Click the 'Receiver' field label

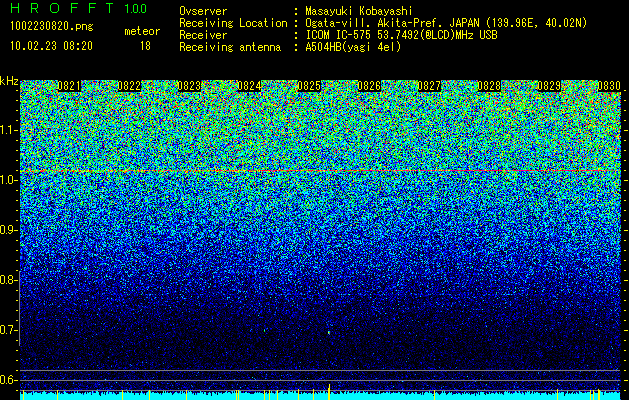(203, 35)
